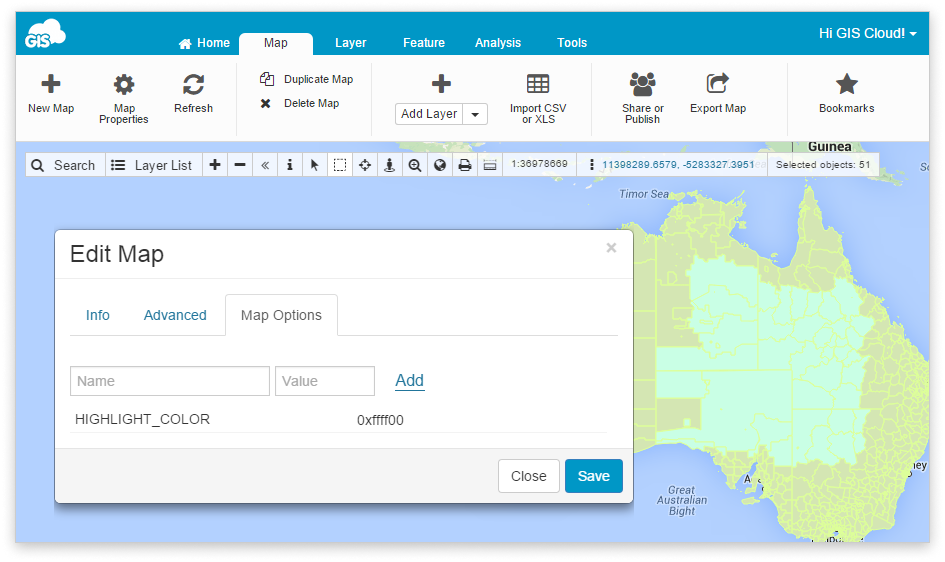Save the map options
The height and width of the screenshot is (562, 945).
pos(594,476)
